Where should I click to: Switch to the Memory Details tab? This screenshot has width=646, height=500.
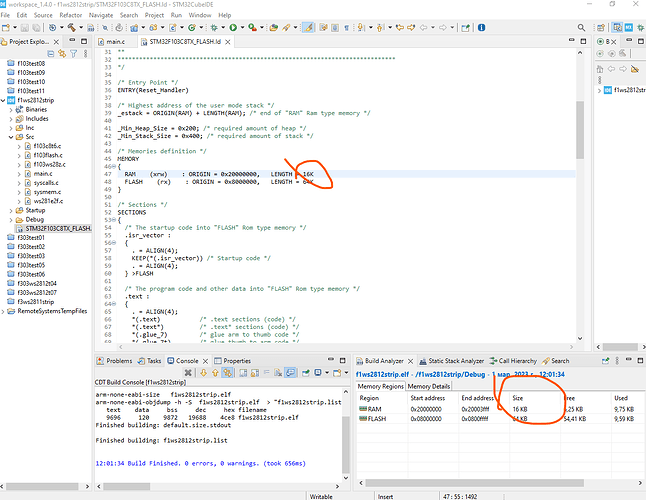coord(428,386)
